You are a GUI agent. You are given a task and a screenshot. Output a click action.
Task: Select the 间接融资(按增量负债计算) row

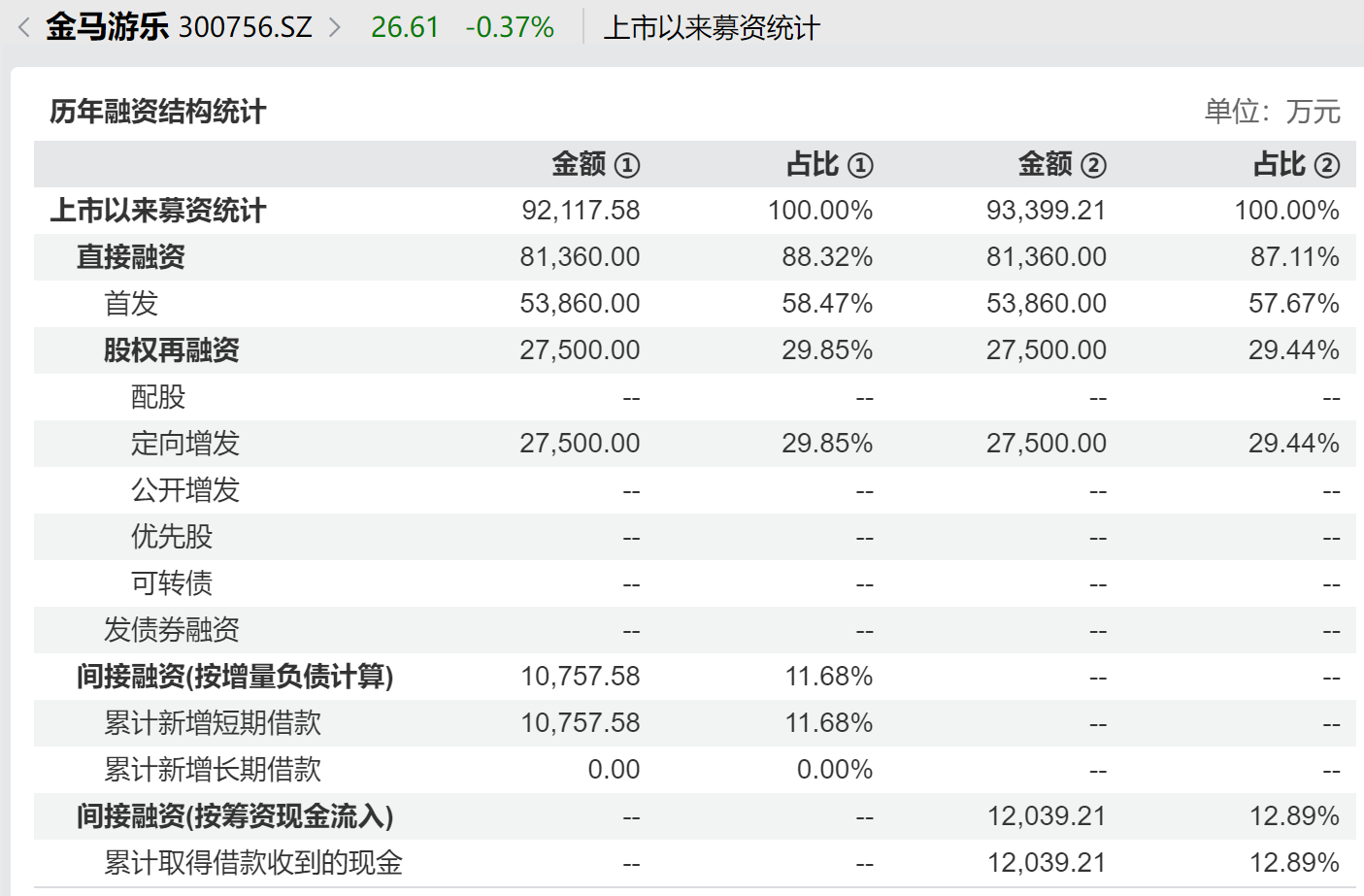(x=235, y=677)
